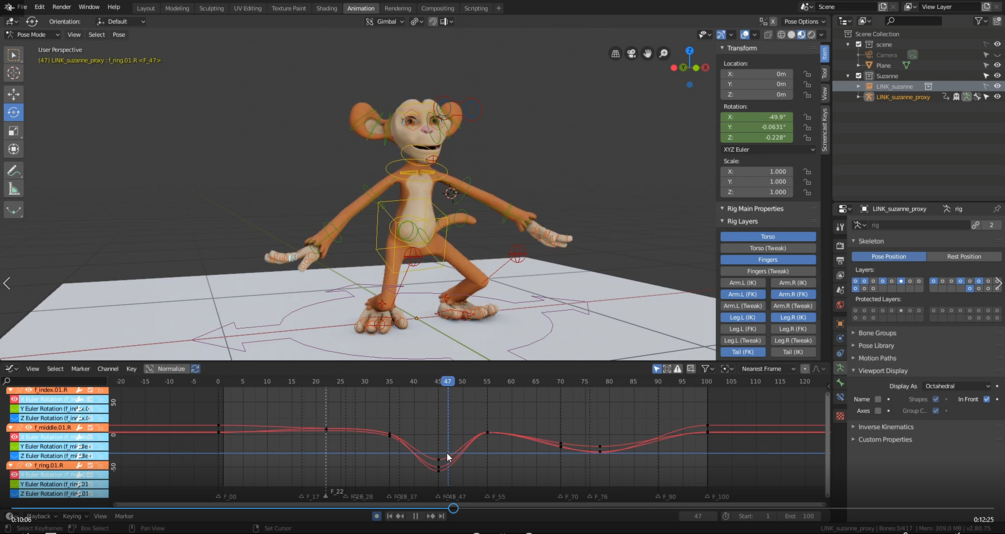Screen dimensions: 1005x534
Task: Open the World properties tab icon
Action: (x=840, y=305)
